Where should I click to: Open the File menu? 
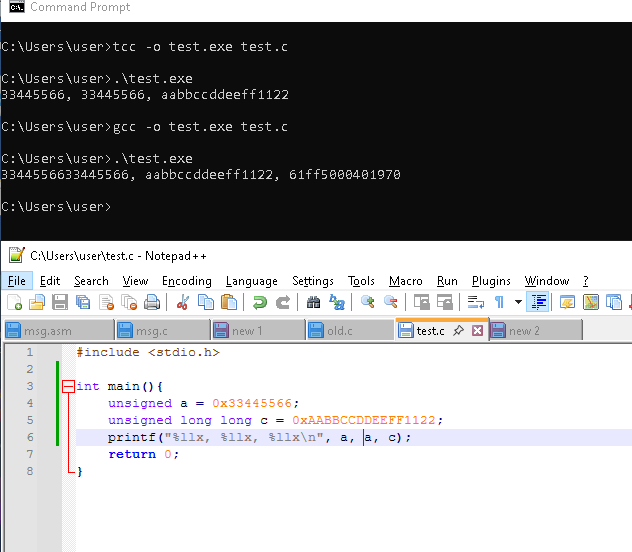pyautogui.click(x=17, y=281)
